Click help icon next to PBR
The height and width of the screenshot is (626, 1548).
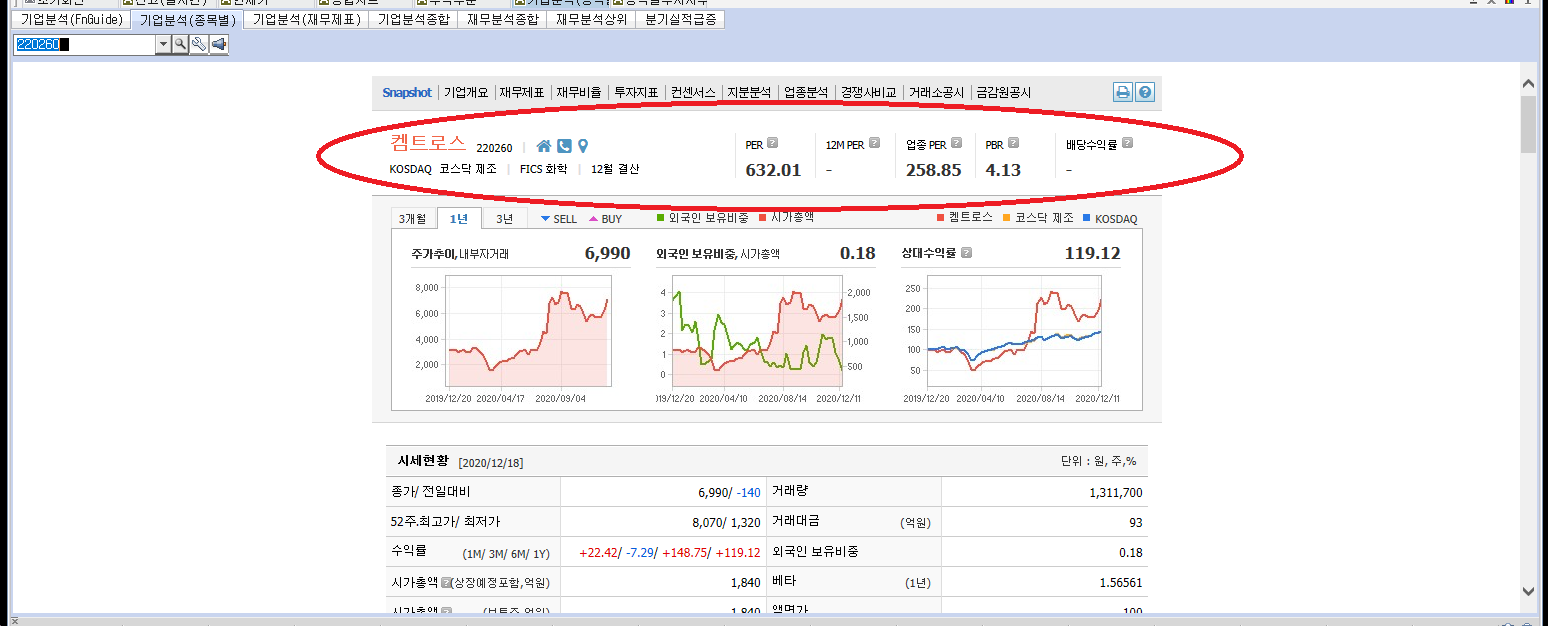tap(1014, 144)
